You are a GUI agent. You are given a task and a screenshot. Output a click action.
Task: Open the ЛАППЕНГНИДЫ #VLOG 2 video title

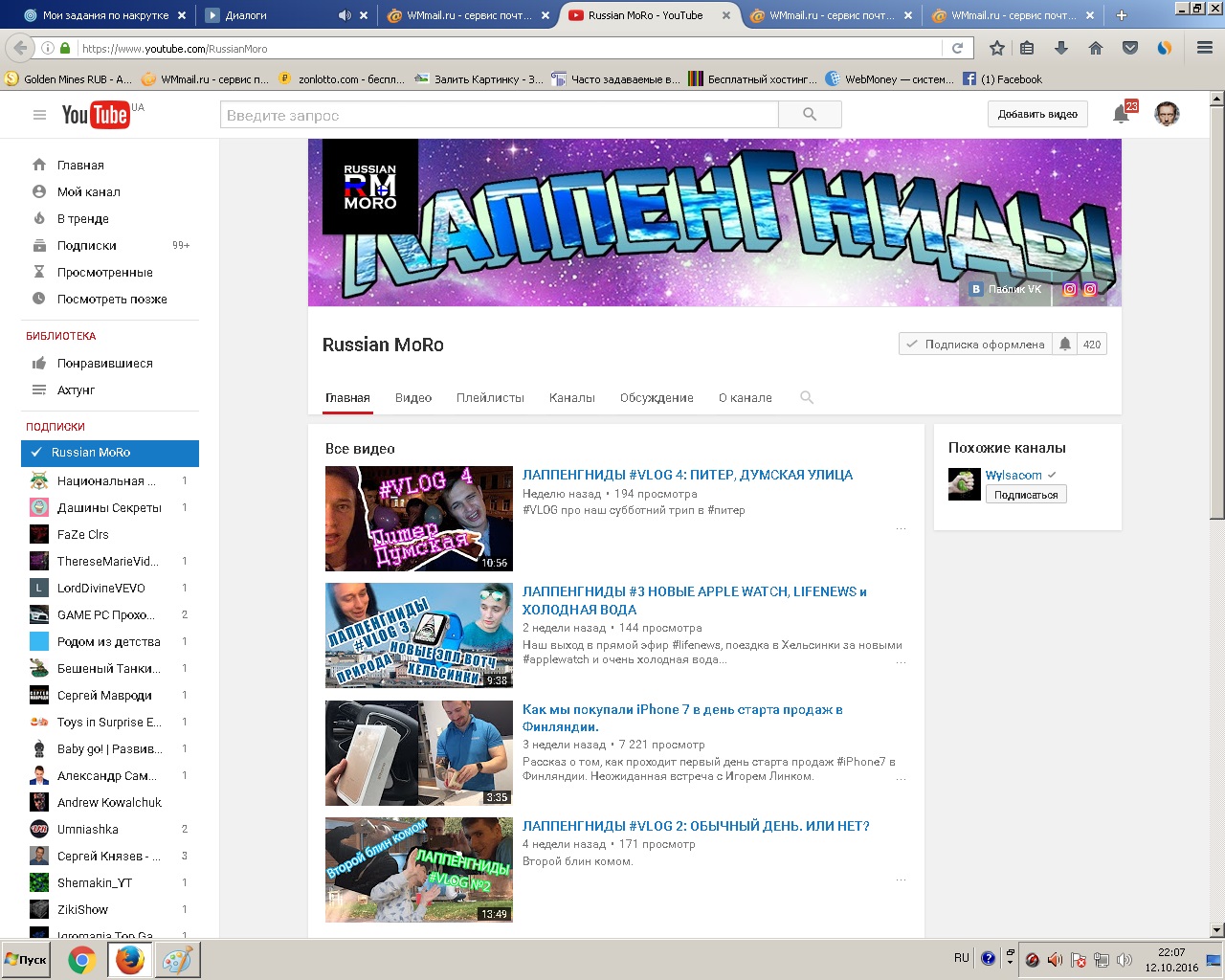click(x=696, y=826)
